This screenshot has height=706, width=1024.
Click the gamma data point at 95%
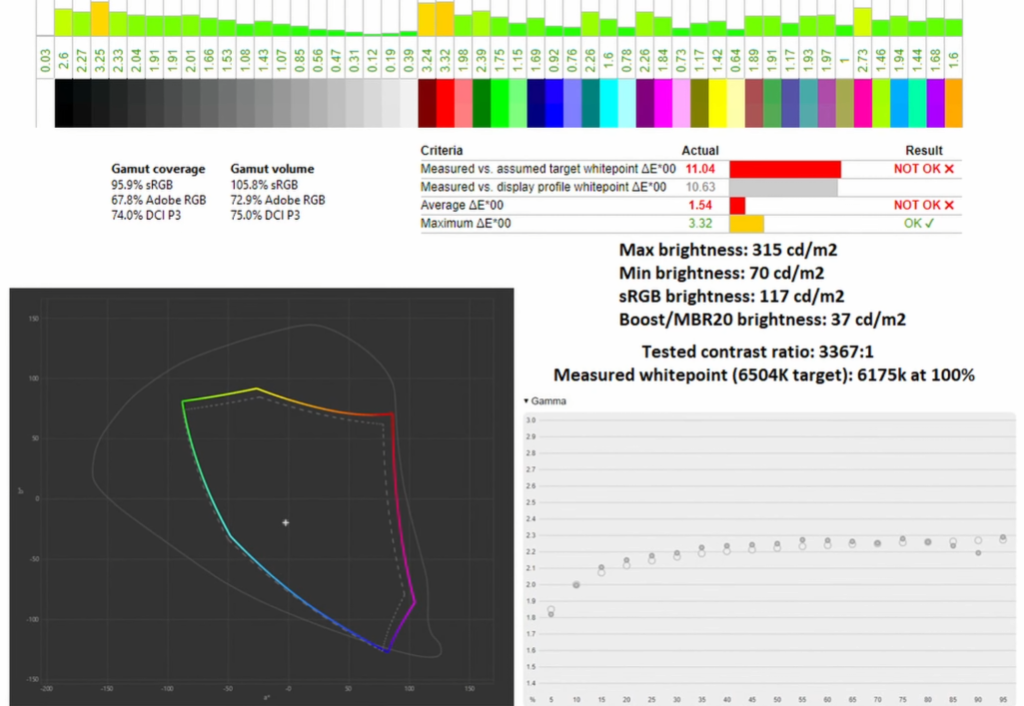(x=1003, y=539)
